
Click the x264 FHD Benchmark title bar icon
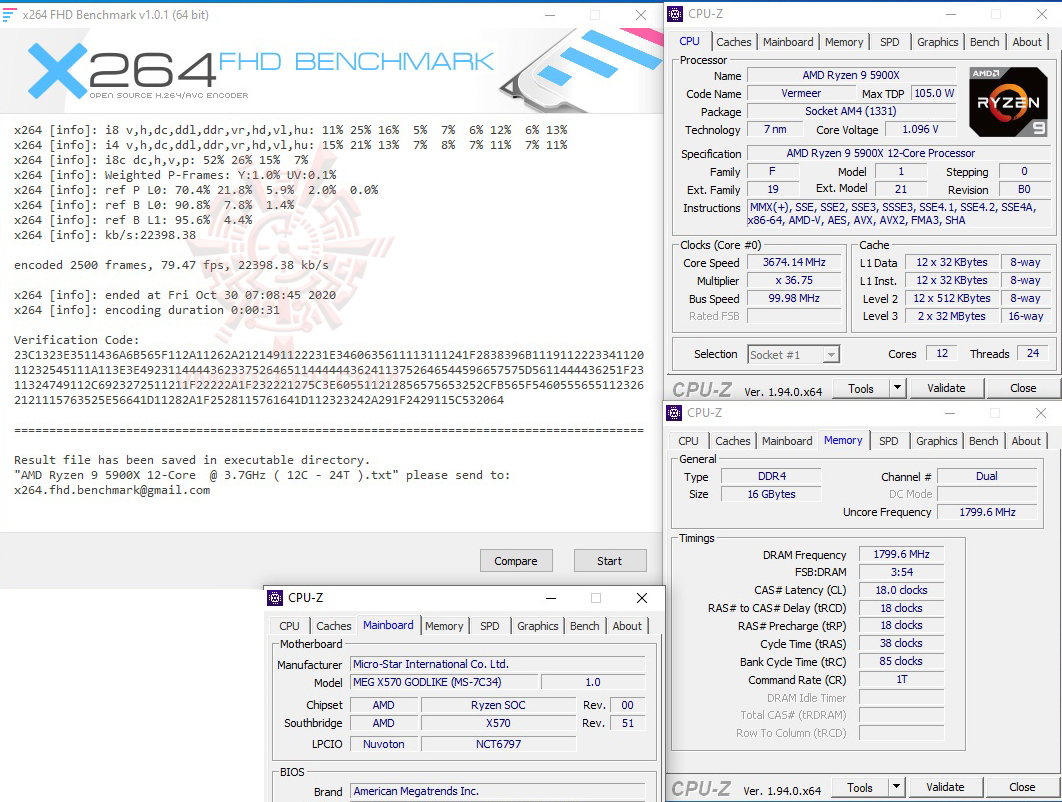9,15
